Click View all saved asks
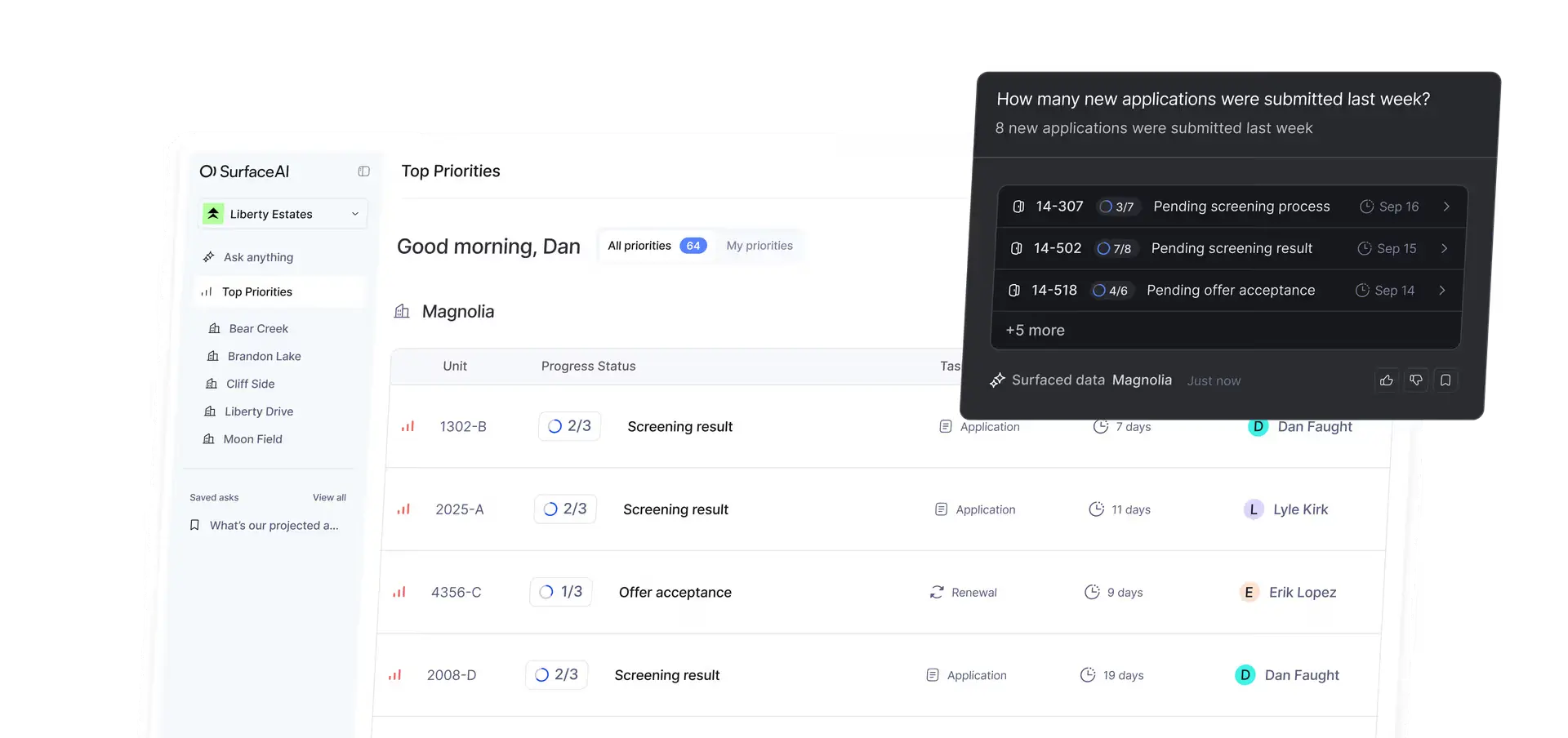Image resolution: width=1568 pixels, height=738 pixels. click(329, 497)
